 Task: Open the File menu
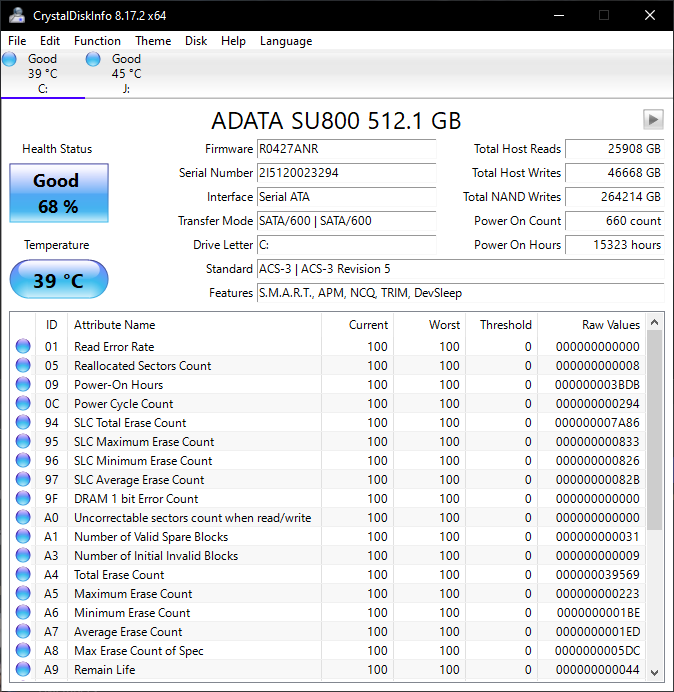[17, 41]
